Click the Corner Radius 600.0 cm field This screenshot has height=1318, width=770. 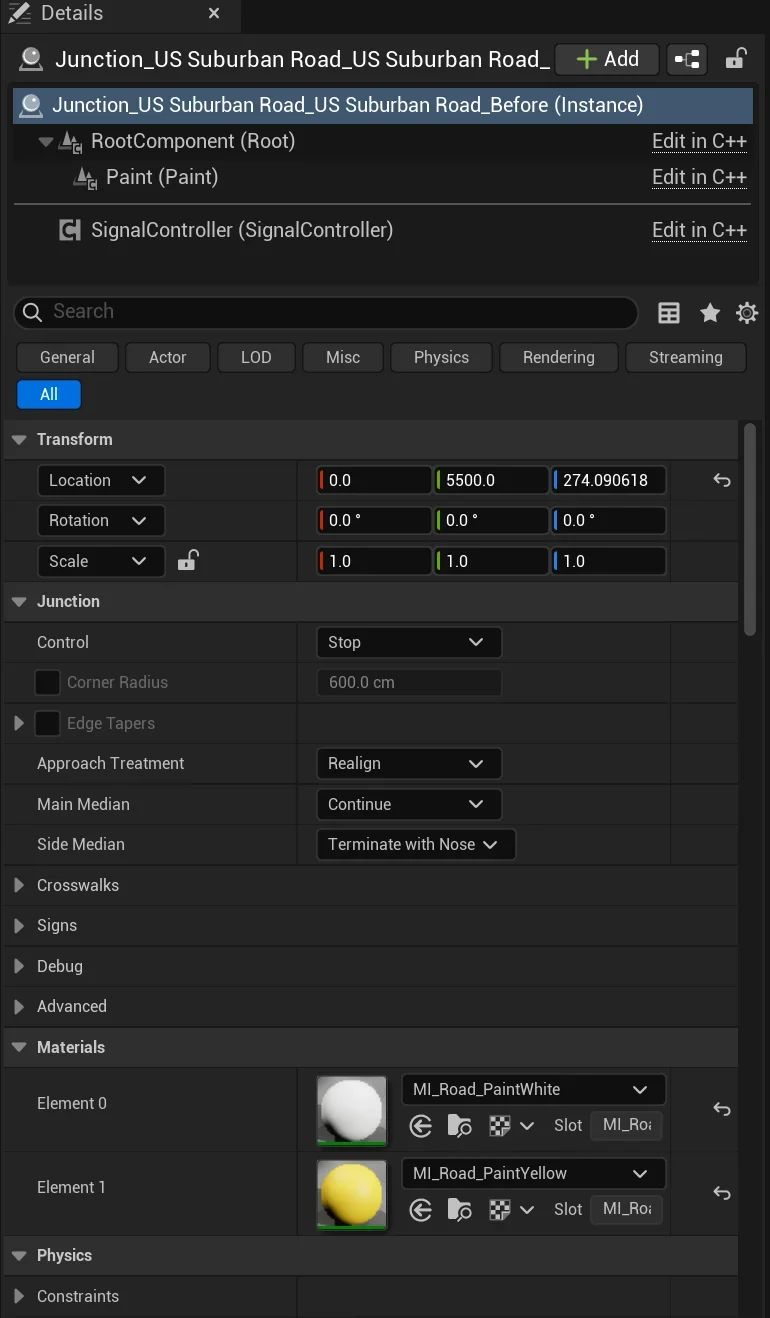coord(408,682)
